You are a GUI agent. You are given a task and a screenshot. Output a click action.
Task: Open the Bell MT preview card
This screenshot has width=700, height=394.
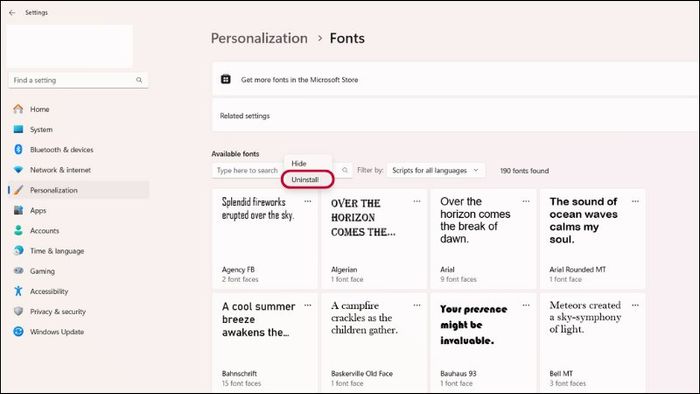pyautogui.click(x=592, y=343)
